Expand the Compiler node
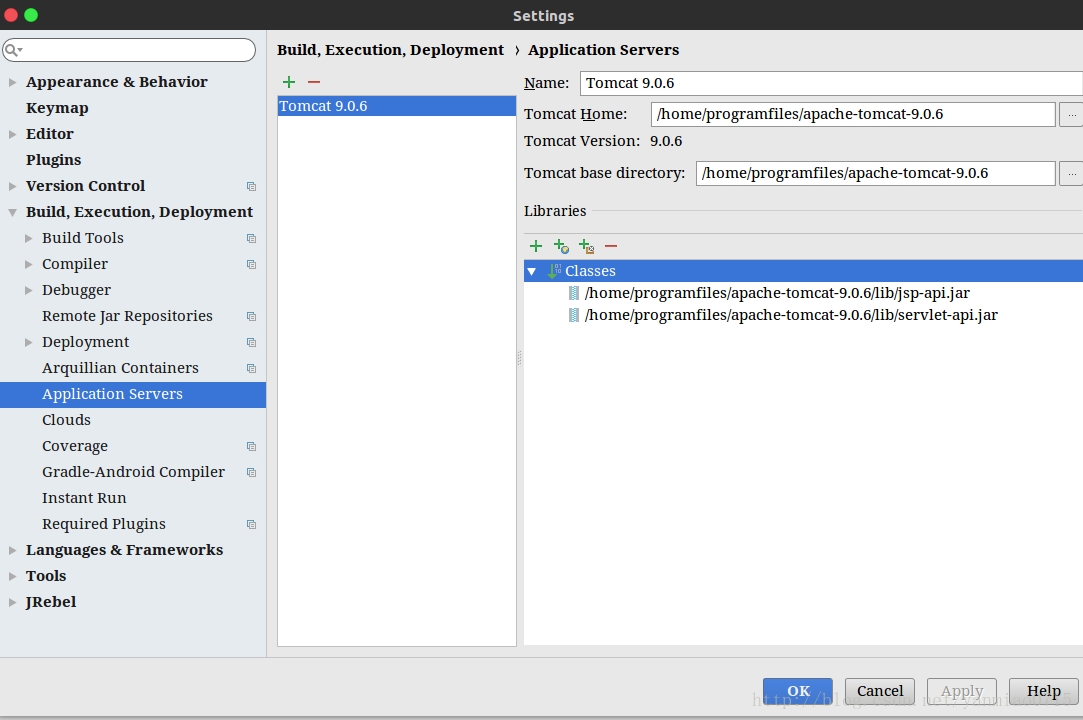 28,265
